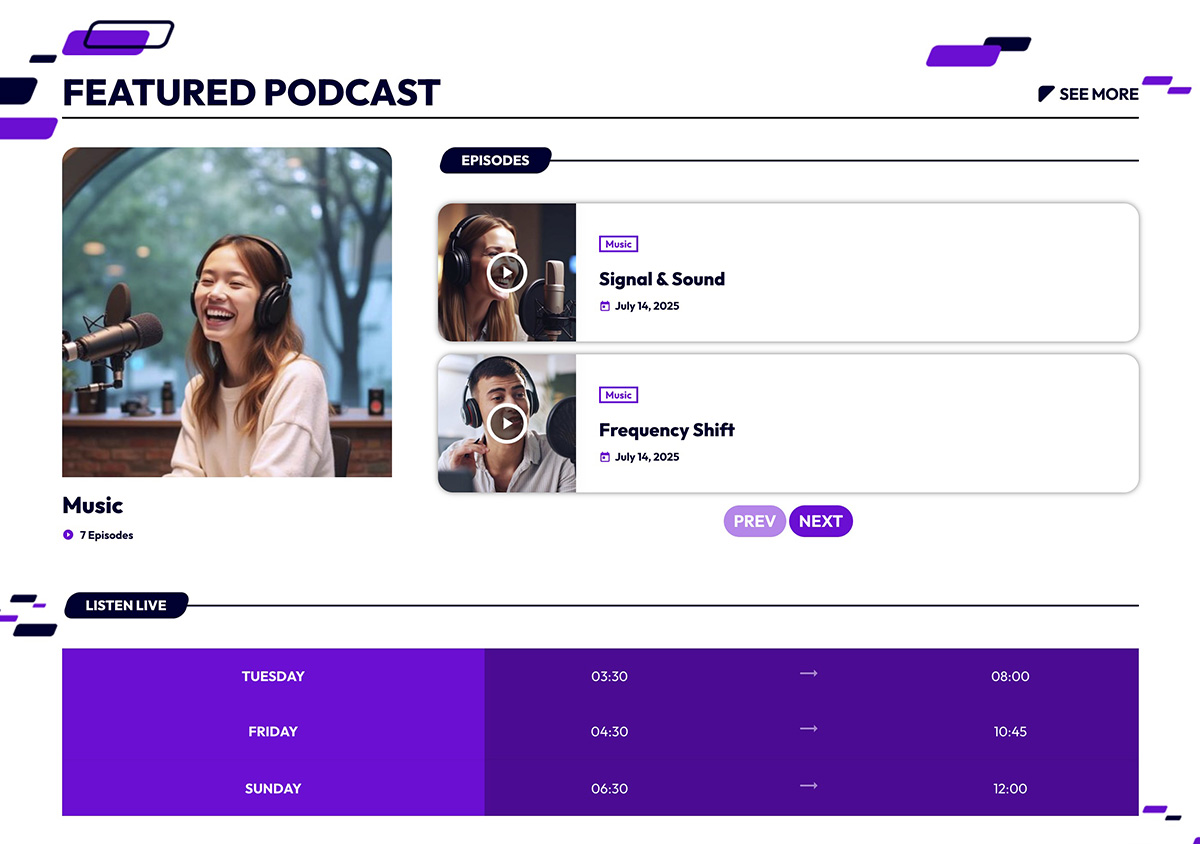
Task: Click calendar icon on Frequency Shift
Action: click(x=604, y=457)
